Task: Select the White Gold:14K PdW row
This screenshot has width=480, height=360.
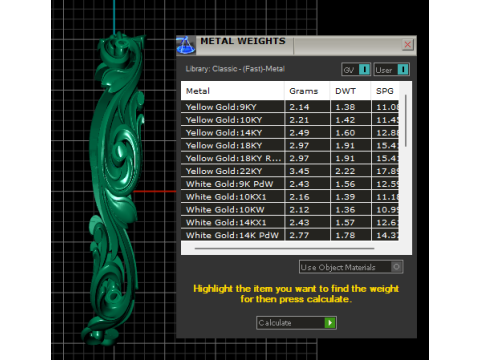Action: point(290,235)
